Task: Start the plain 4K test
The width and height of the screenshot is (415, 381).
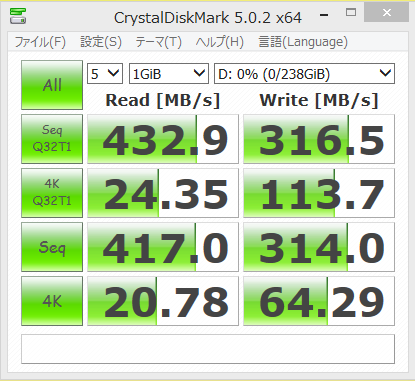Action: click(x=52, y=301)
